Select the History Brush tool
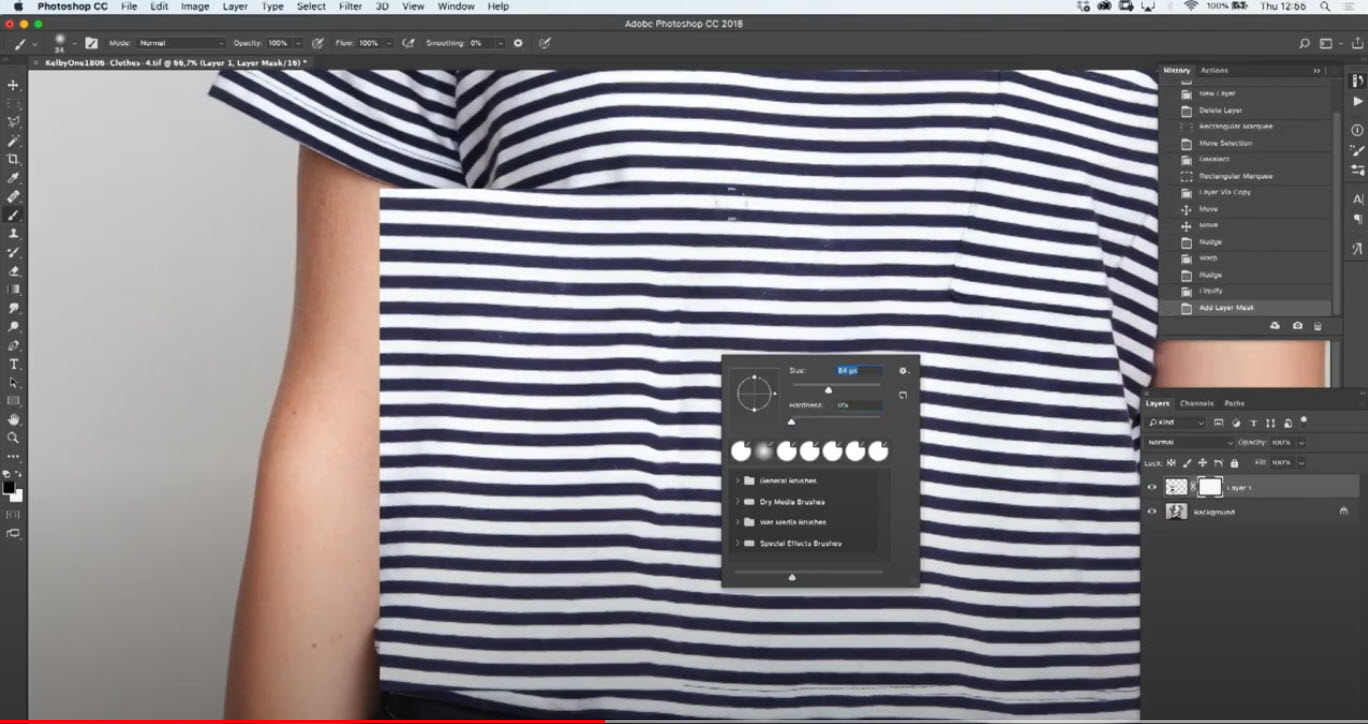The height and width of the screenshot is (724, 1368). (x=13, y=252)
